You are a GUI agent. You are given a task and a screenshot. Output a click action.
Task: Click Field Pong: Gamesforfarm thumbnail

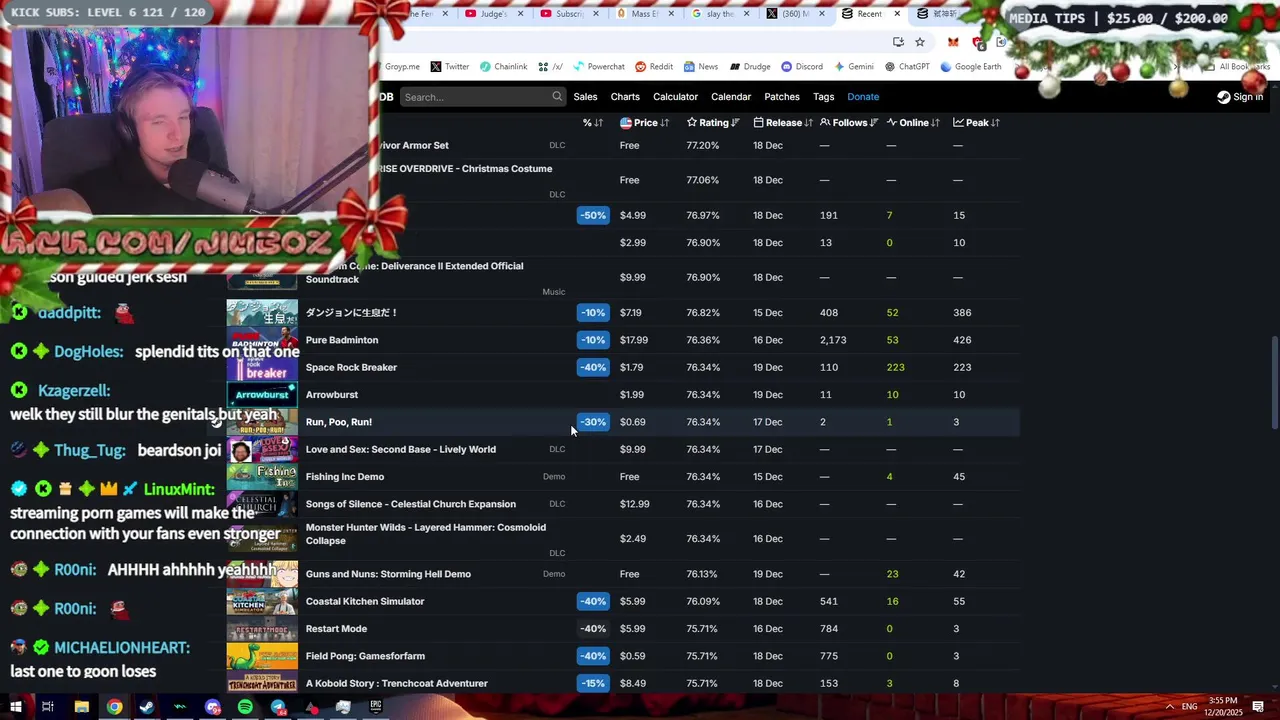pyautogui.click(x=262, y=656)
